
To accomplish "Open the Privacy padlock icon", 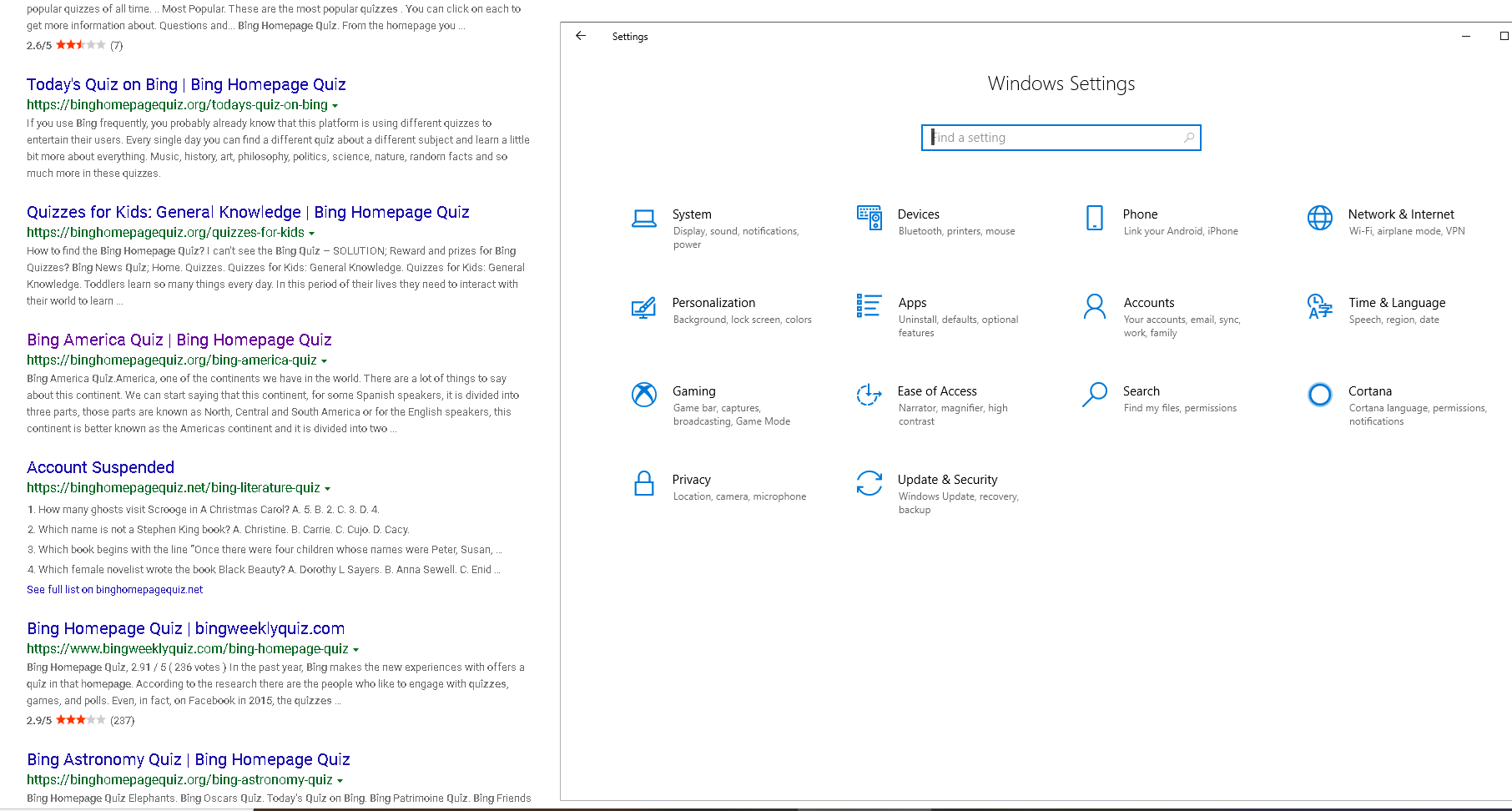I will (643, 483).
